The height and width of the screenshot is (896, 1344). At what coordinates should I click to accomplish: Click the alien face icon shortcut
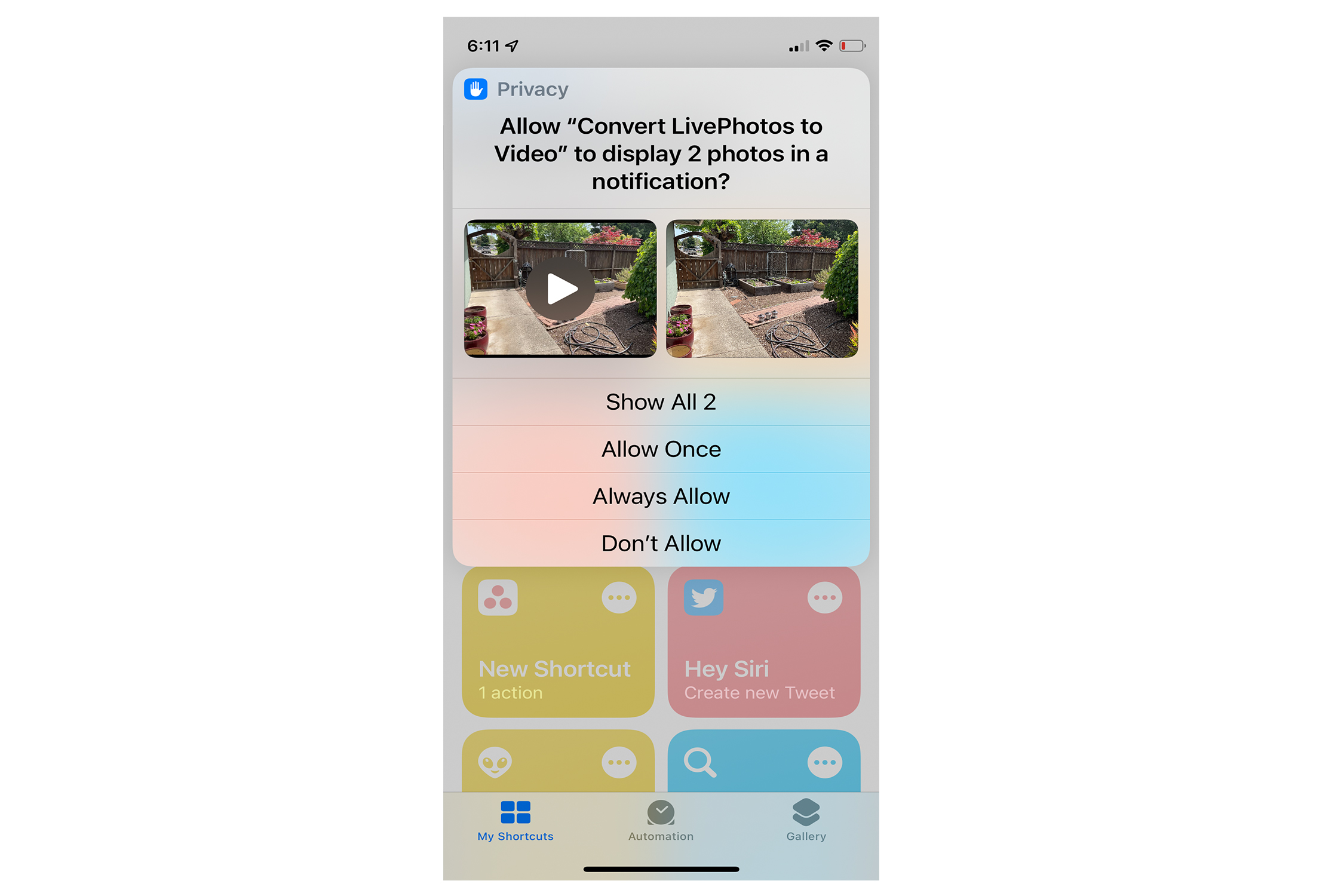coord(498,761)
